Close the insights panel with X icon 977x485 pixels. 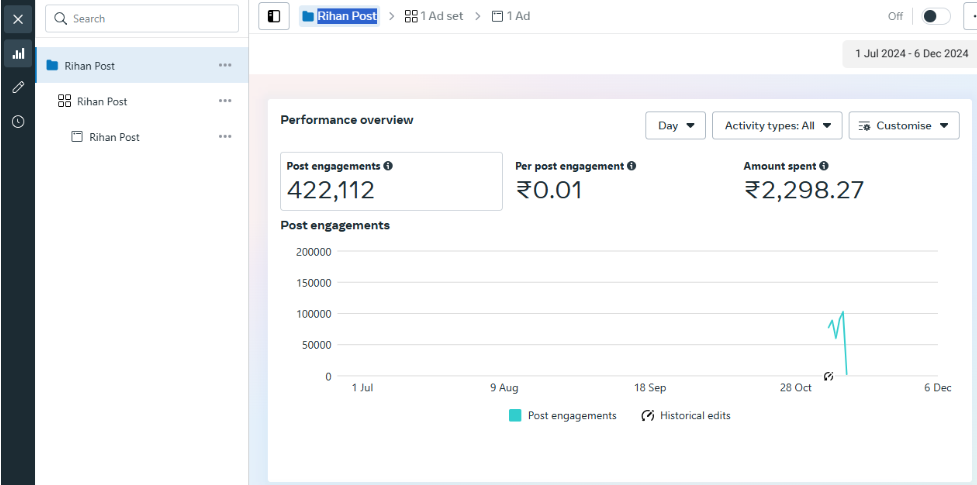coord(18,19)
